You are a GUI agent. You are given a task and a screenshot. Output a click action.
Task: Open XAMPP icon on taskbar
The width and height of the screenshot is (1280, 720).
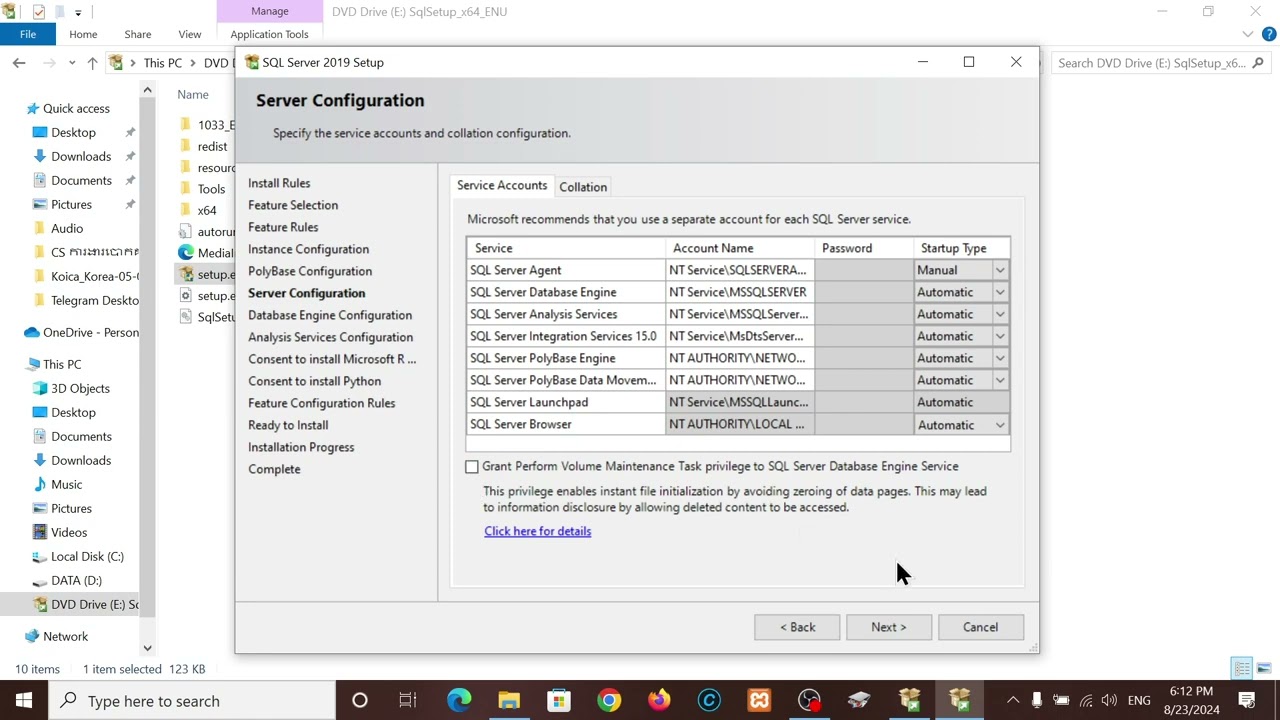759,700
